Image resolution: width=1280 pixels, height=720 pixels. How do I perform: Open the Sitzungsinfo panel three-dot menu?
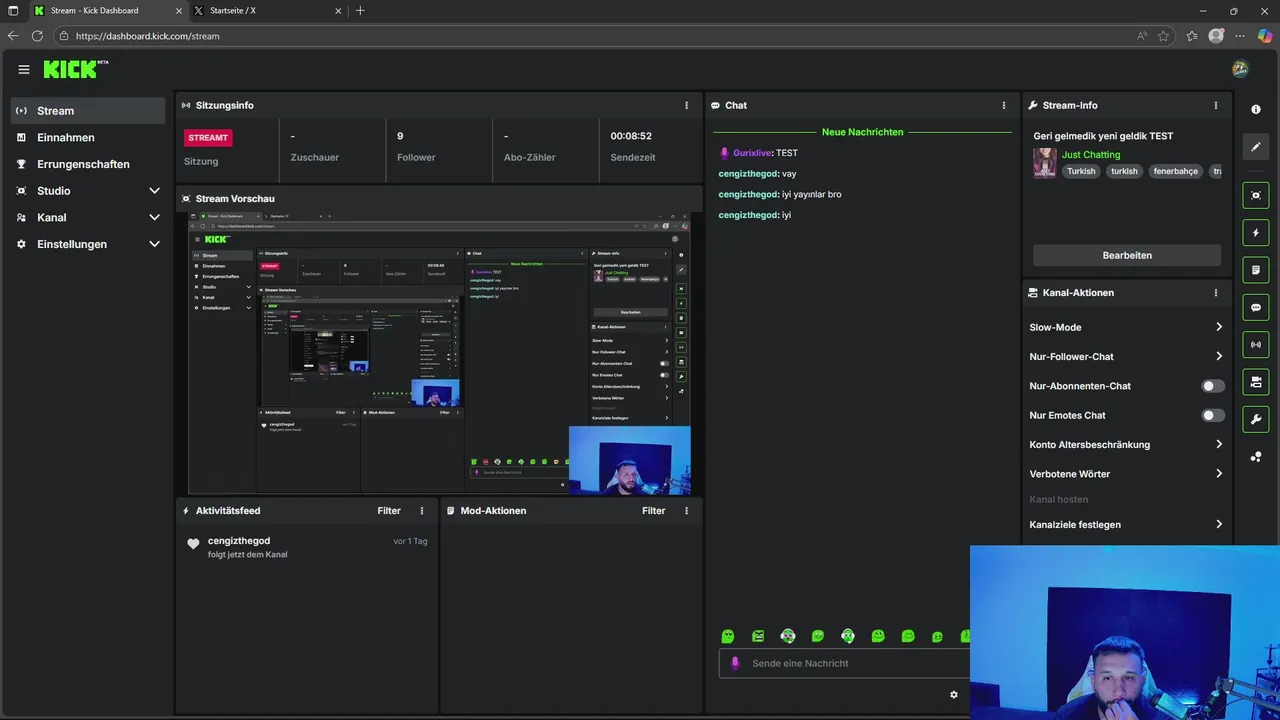click(686, 105)
